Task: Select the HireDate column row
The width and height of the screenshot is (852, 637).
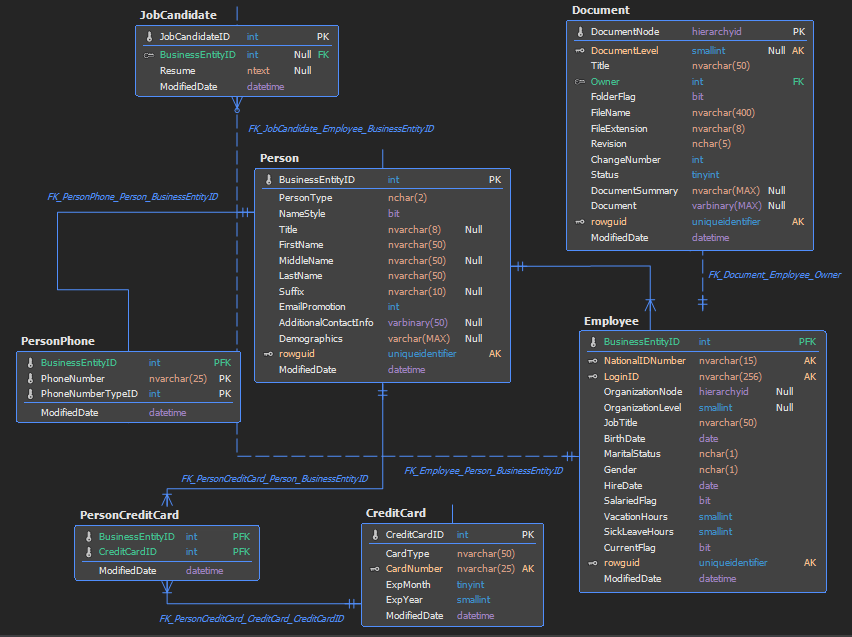Action: [703, 486]
